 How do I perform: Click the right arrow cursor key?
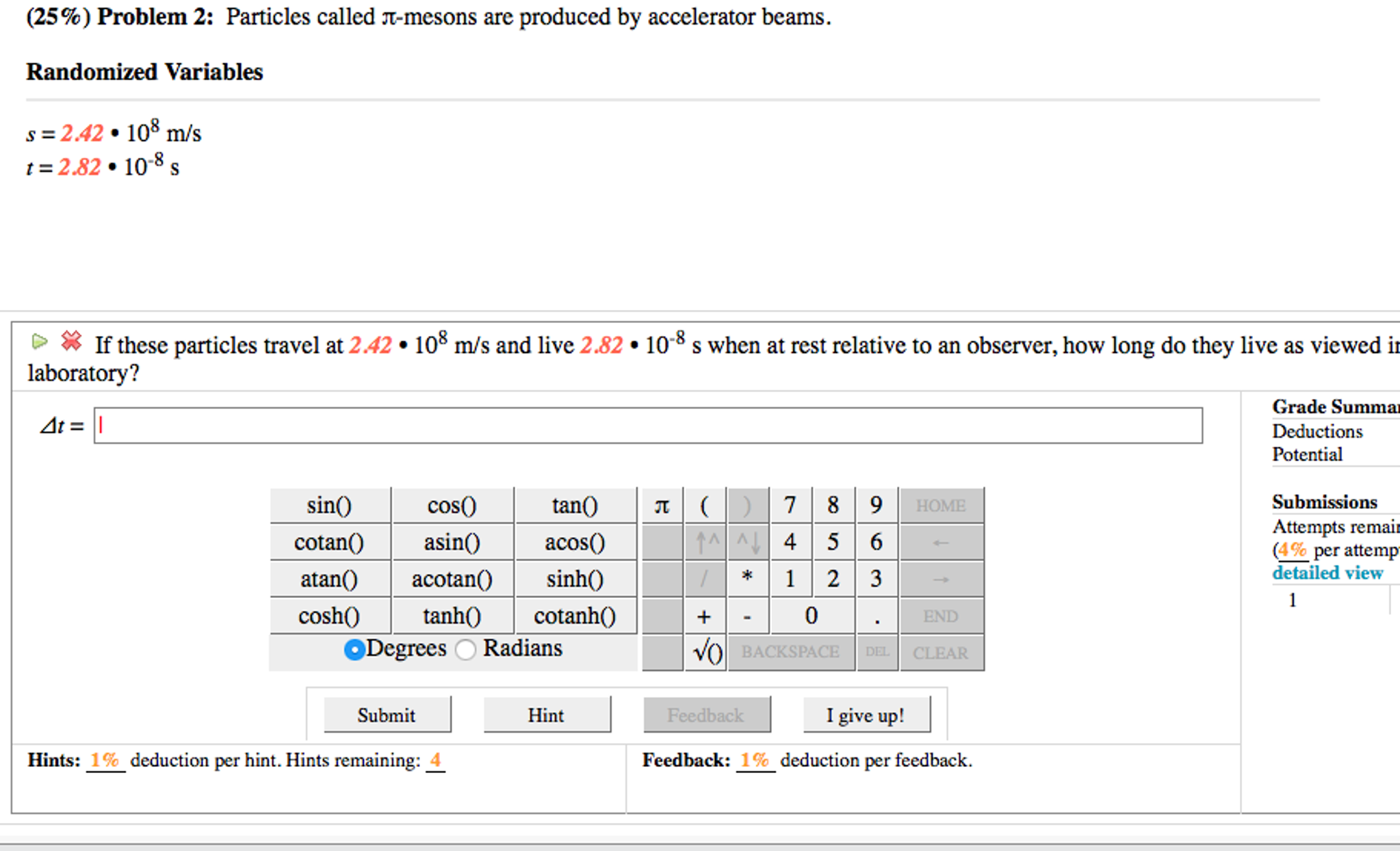tap(942, 579)
